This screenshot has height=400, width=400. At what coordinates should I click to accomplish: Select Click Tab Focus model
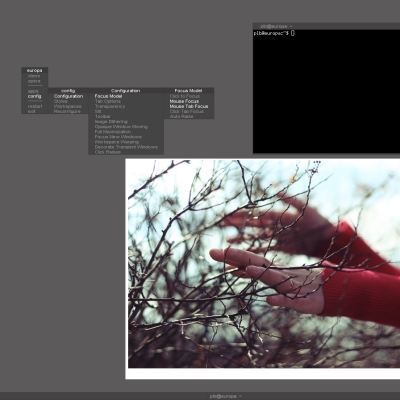pyautogui.click(x=189, y=111)
